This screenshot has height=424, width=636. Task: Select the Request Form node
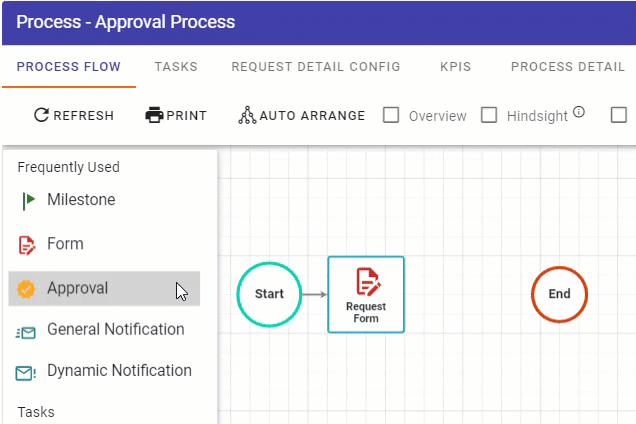[x=366, y=295]
